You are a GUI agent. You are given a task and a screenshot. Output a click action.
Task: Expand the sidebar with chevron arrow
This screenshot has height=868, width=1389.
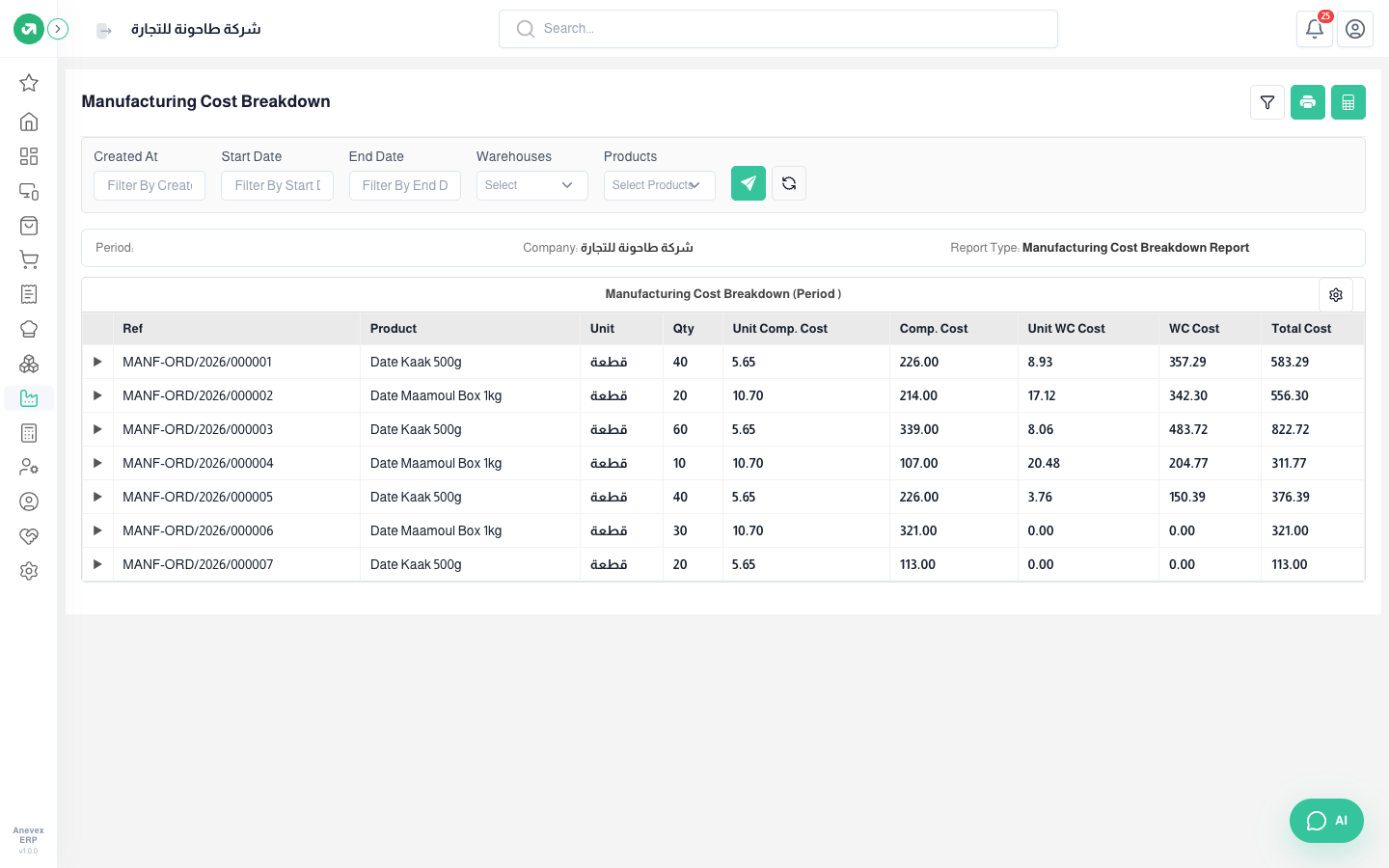[x=58, y=29]
